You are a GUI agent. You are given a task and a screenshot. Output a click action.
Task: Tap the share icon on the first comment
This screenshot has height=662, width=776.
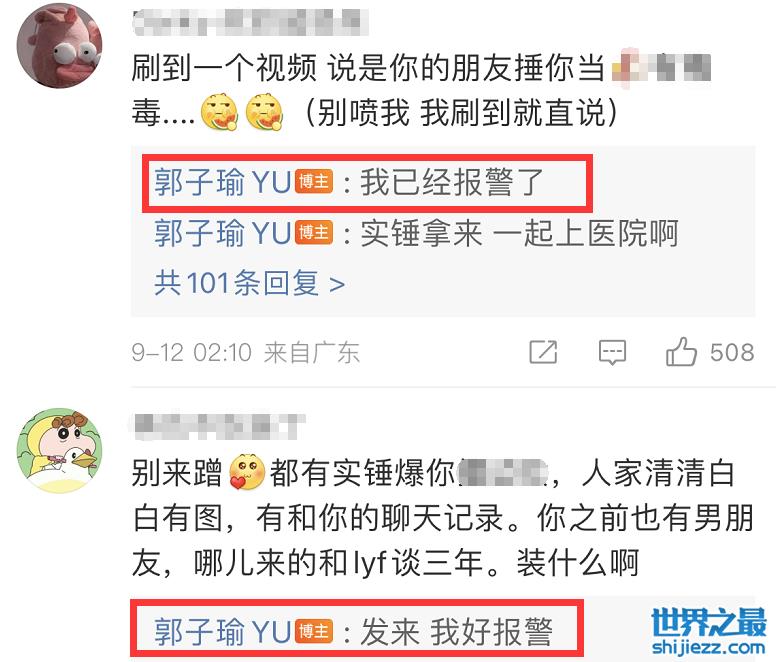pos(543,352)
